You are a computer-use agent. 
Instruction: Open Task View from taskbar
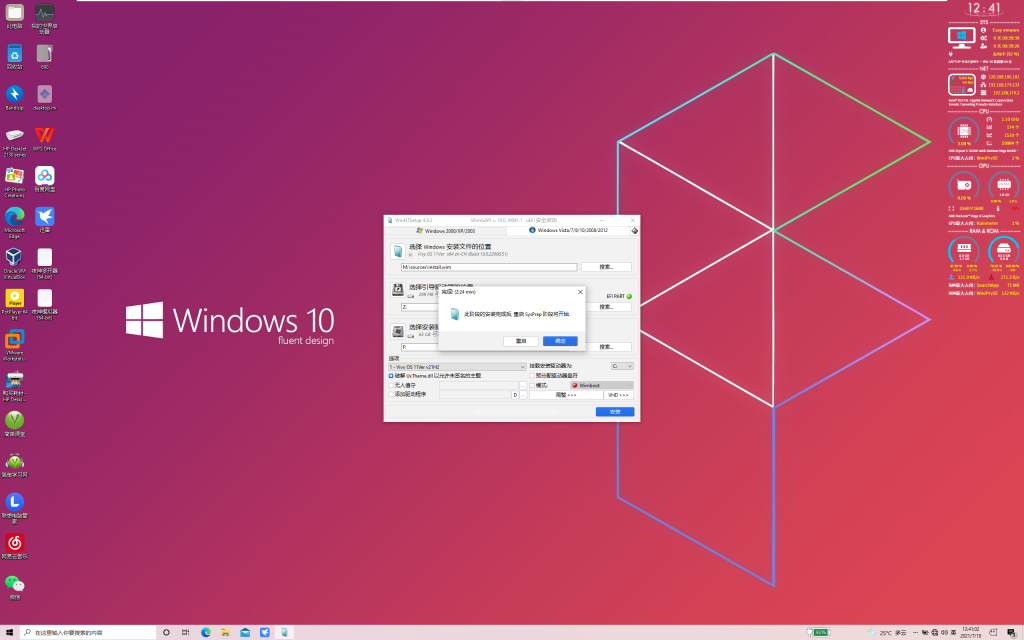tap(185, 632)
